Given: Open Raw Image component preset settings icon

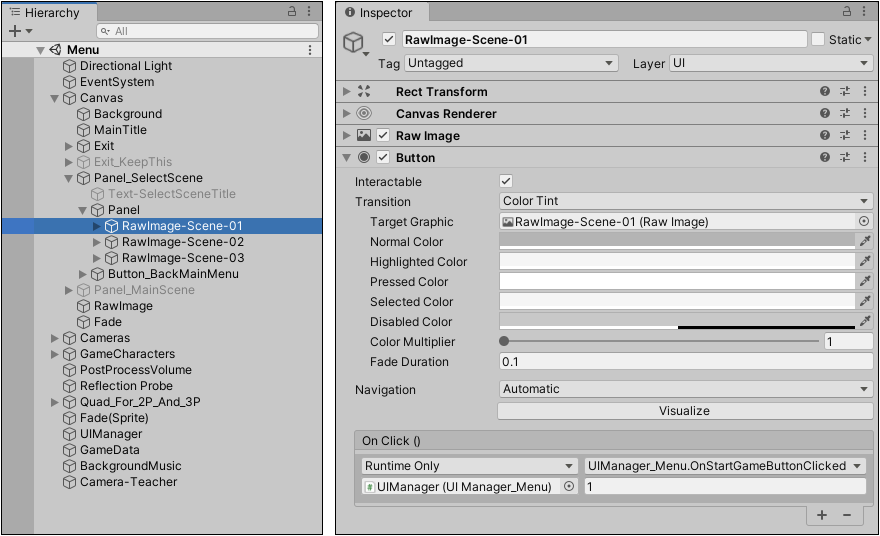Looking at the screenshot, I should pos(845,135).
